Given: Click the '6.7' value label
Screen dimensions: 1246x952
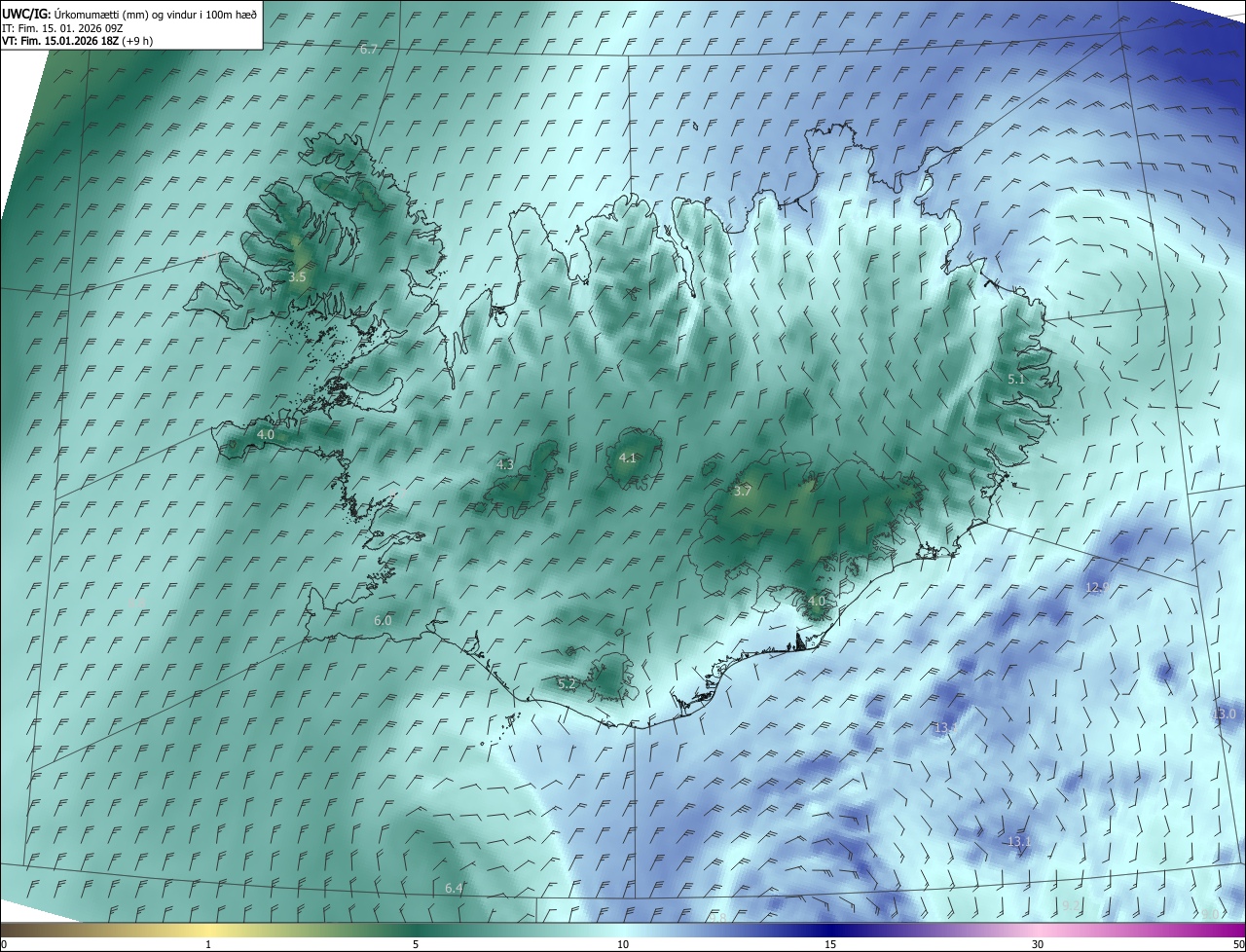Looking at the screenshot, I should (x=369, y=49).
